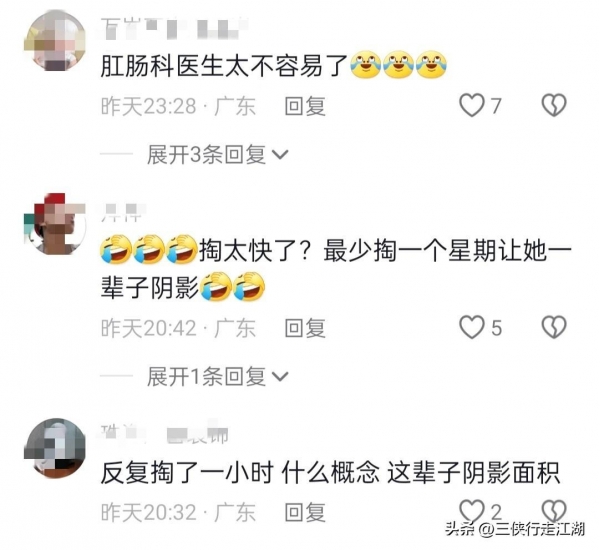The height and width of the screenshot is (550, 600).
Task: Reply to the 昨天20:42 comment
Action: pos(305,328)
